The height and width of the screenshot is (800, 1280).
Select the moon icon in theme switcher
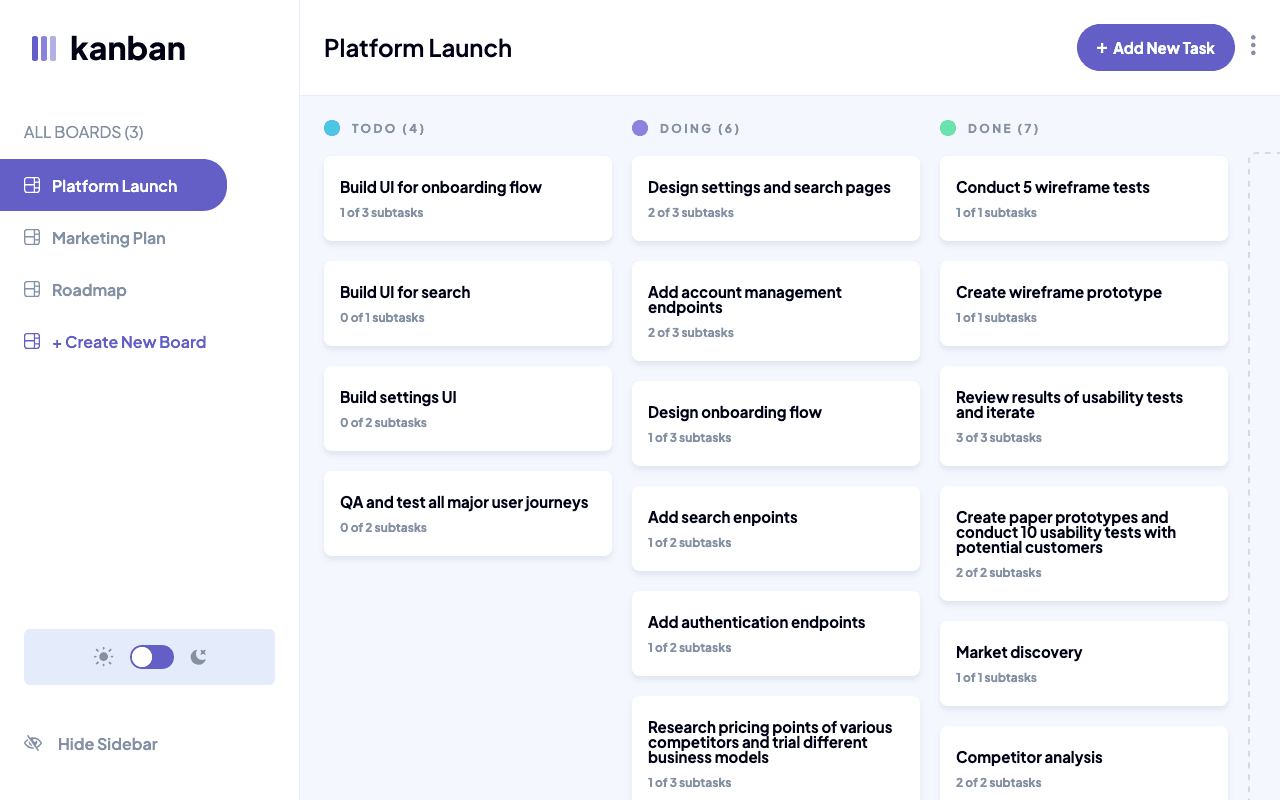click(x=197, y=656)
